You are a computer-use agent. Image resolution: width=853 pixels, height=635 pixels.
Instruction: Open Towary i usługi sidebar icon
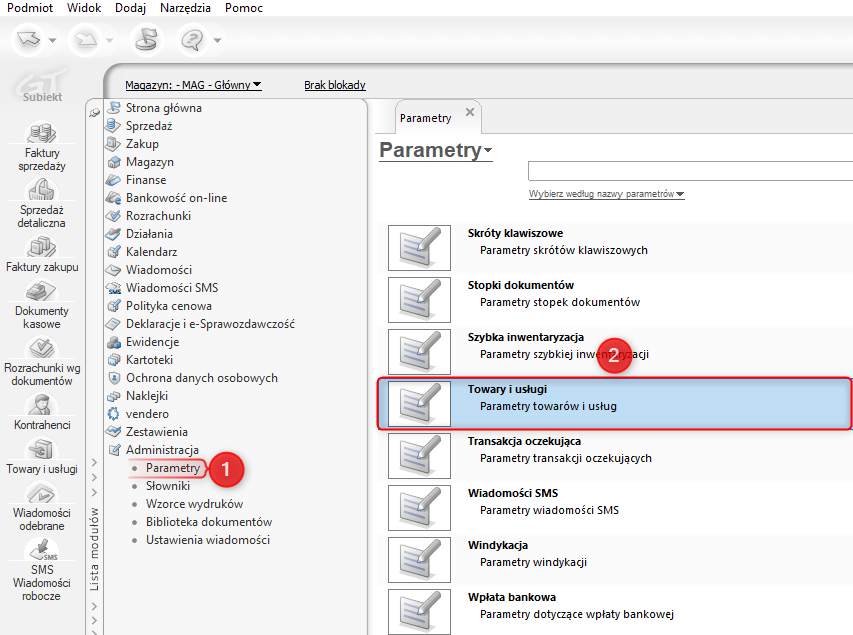coord(42,449)
